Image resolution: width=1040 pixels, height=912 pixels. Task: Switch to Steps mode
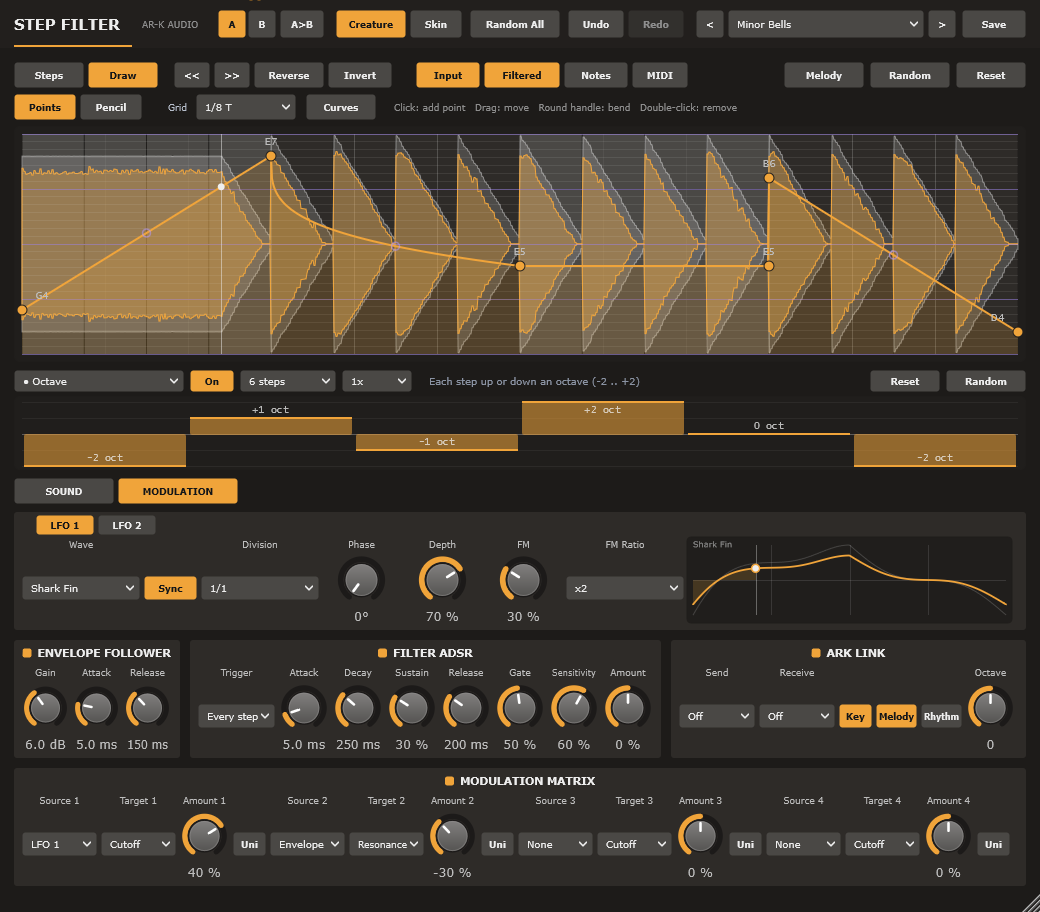click(x=49, y=76)
